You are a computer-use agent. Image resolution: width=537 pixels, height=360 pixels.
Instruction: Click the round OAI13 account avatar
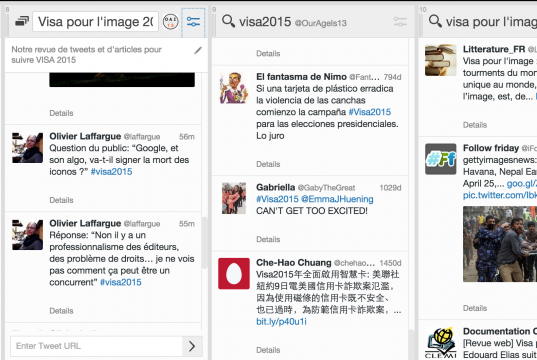[x=170, y=22]
